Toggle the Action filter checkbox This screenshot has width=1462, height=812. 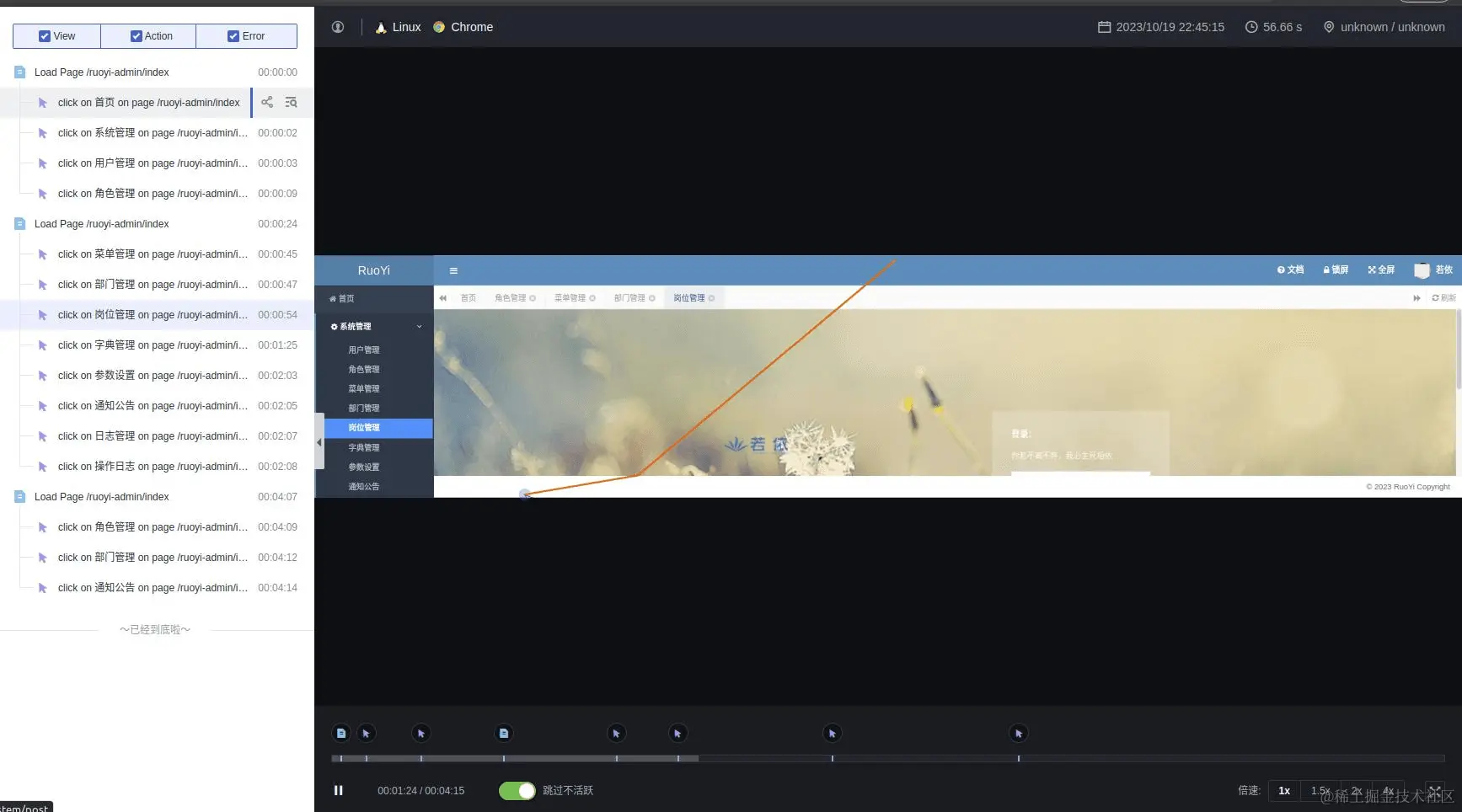(x=136, y=36)
